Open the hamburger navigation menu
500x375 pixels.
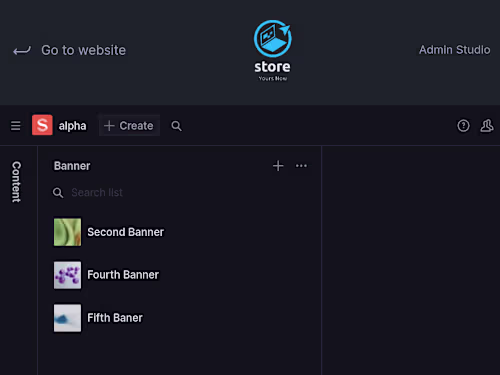click(15, 126)
